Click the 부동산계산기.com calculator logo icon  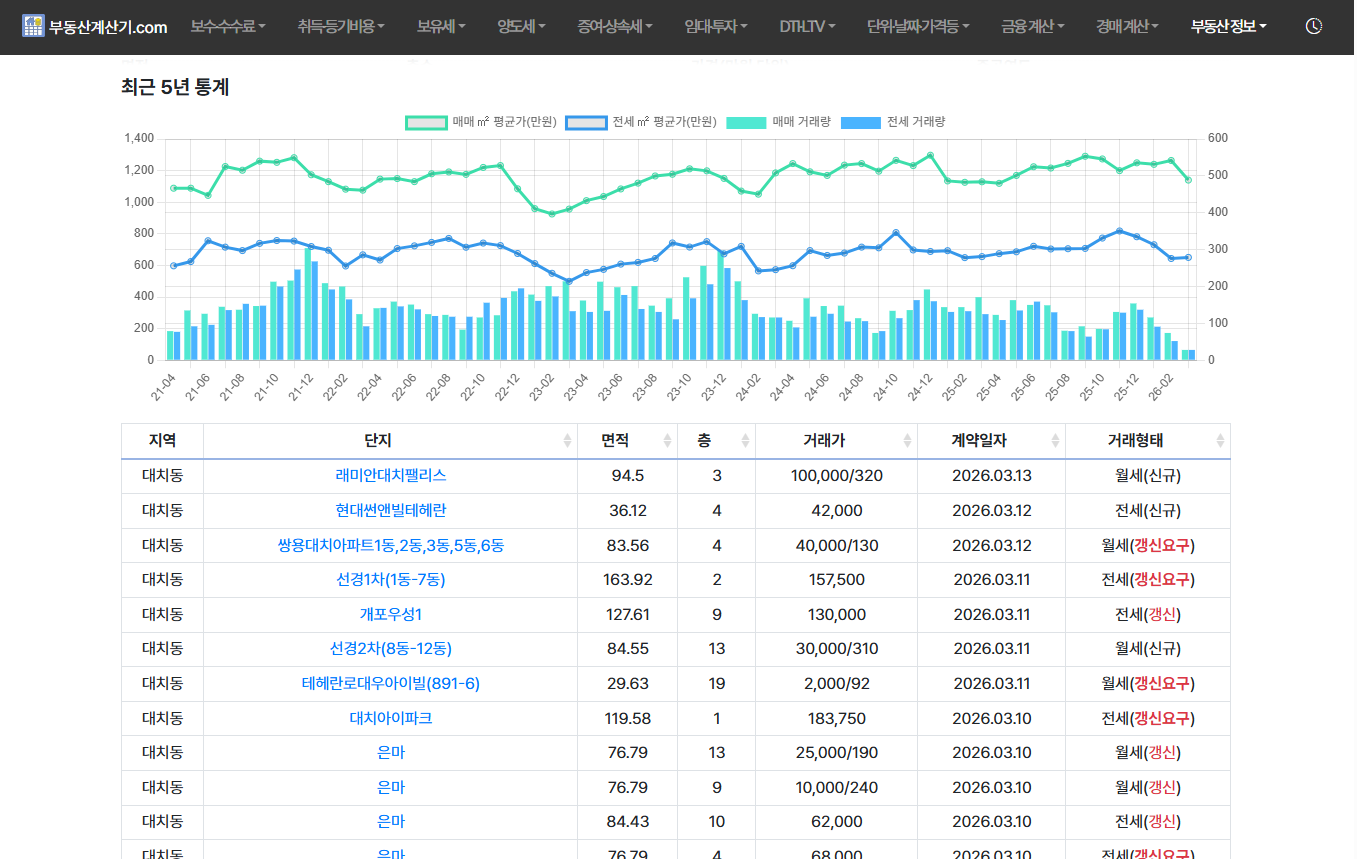coord(34,27)
